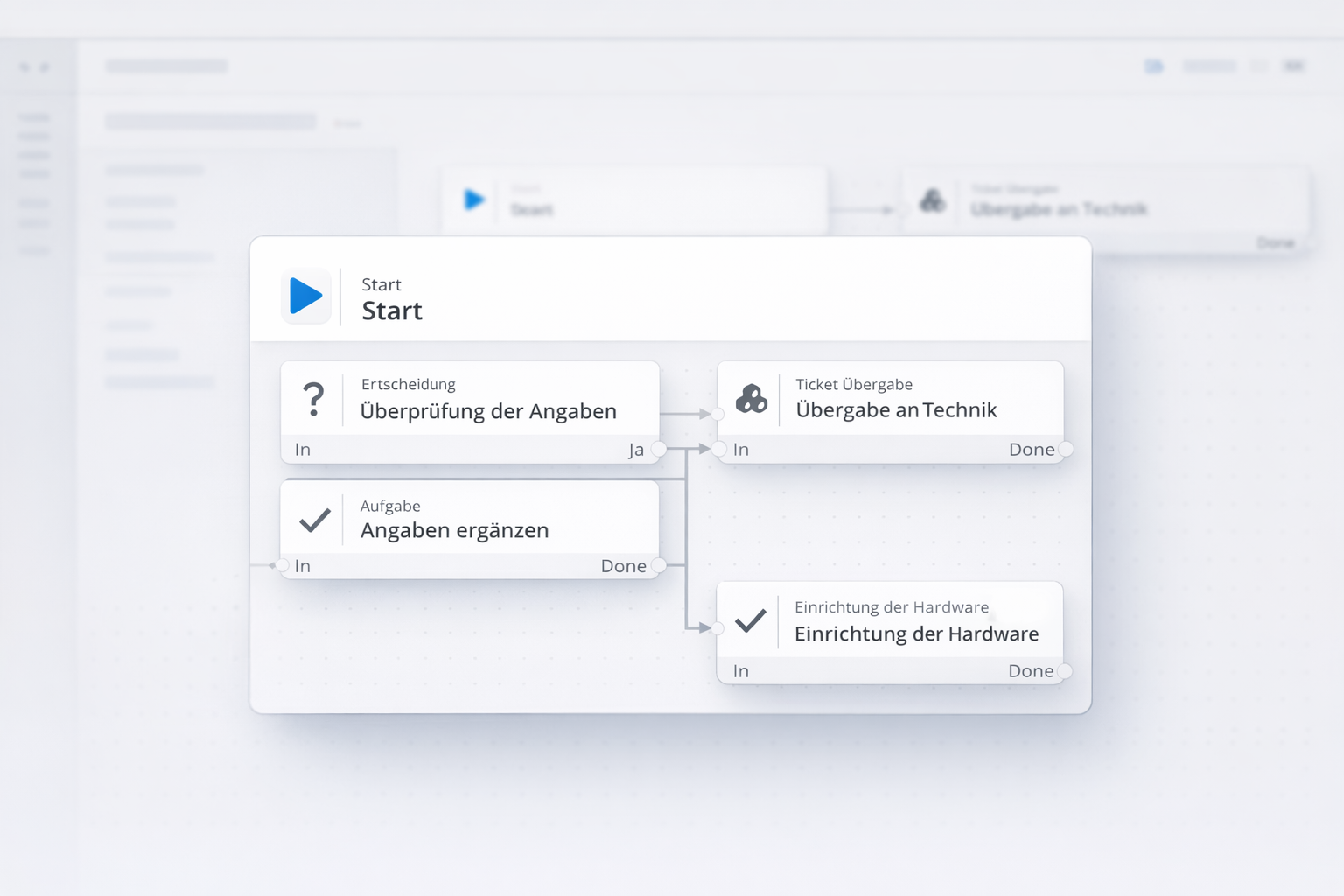Click the In port of Angaben ergänzen
Image resolution: width=1344 pixels, height=896 pixels.
tap(283, 566)
